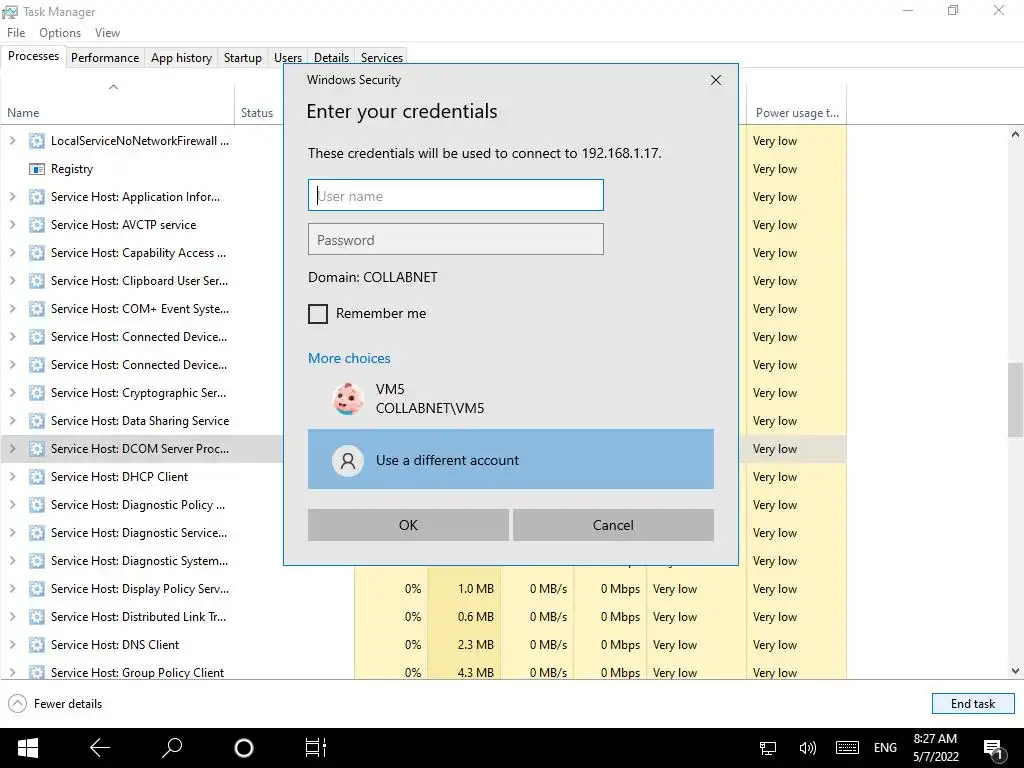Image resolution: width=1024 pixels, height=768 pixels.
Task: Open the touch keyboard tray icon
Action: click(x=847, y=748)
